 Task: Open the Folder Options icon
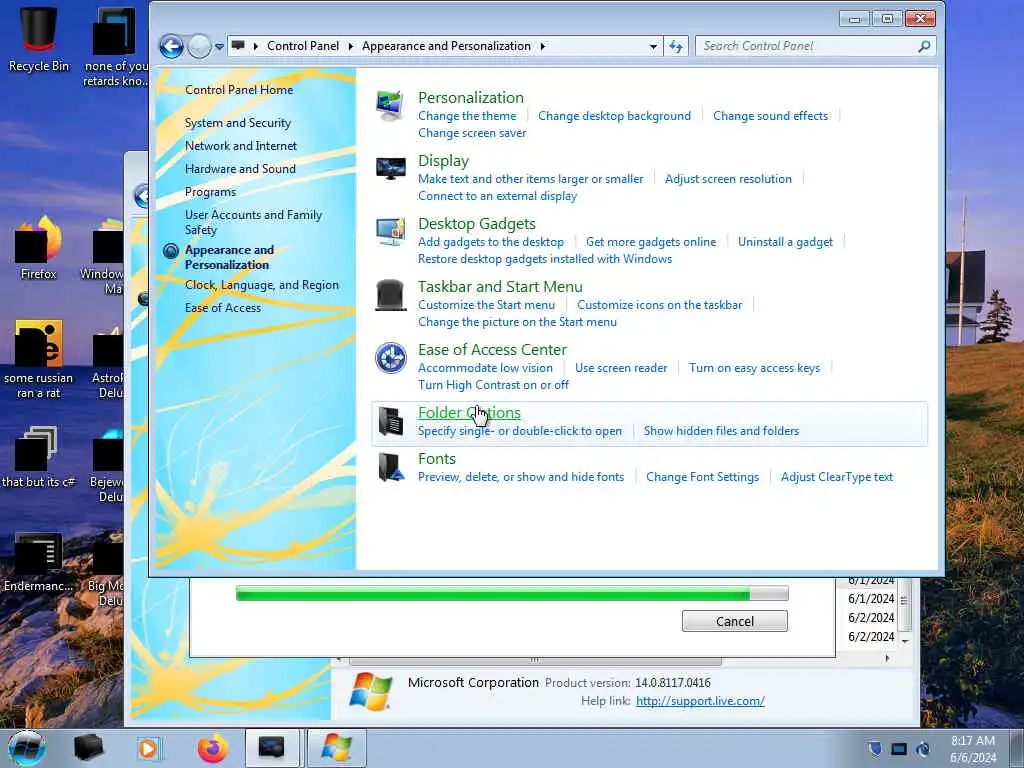[x=391, y=421]
